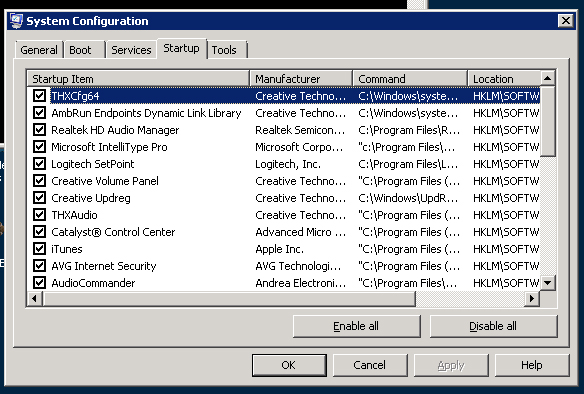Select the THXAudio item name
Image resolution: width=584 pixels, height=394 pixels.
[x=74, y=215]
